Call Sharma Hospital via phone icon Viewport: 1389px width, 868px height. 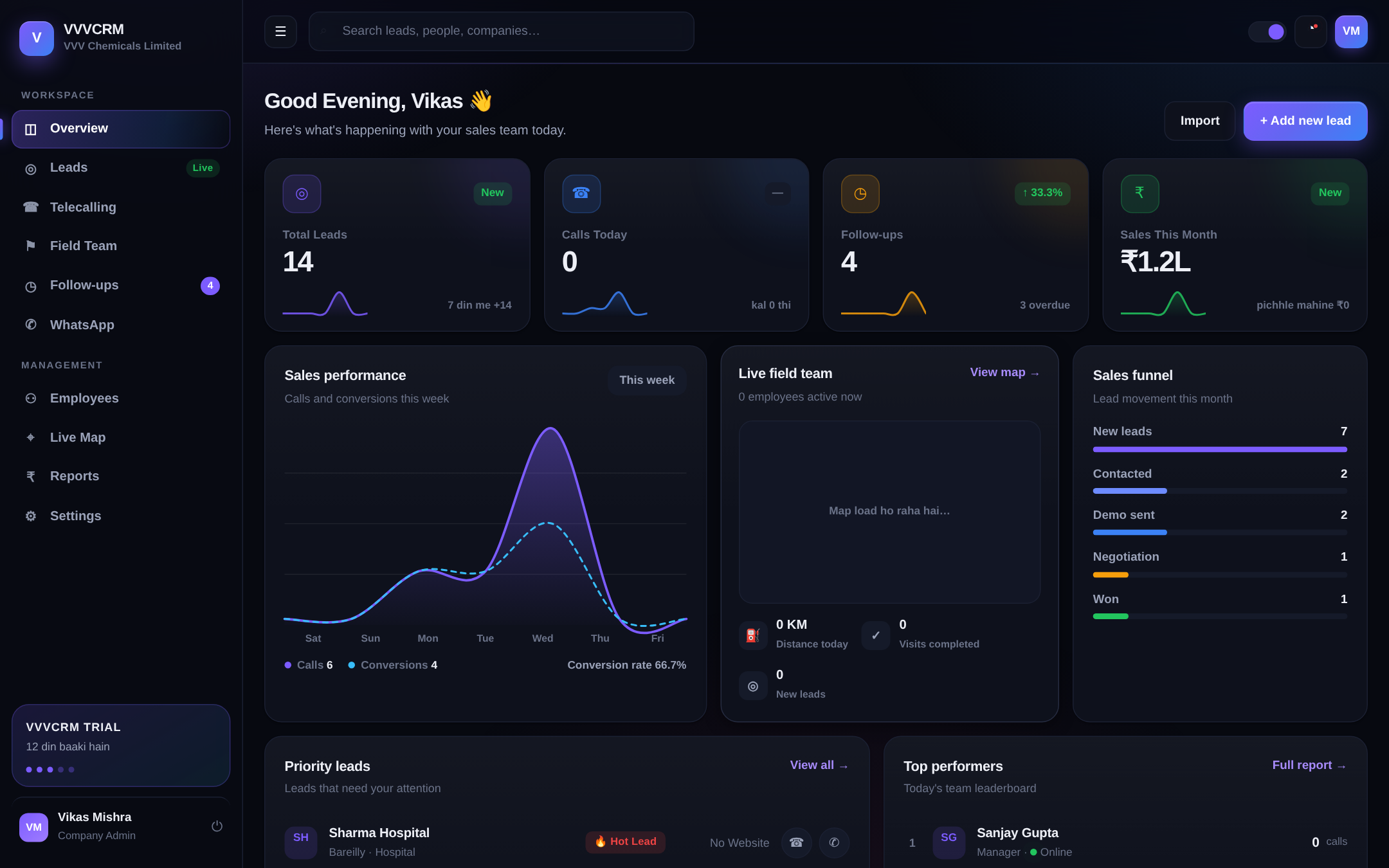(796, 842)
